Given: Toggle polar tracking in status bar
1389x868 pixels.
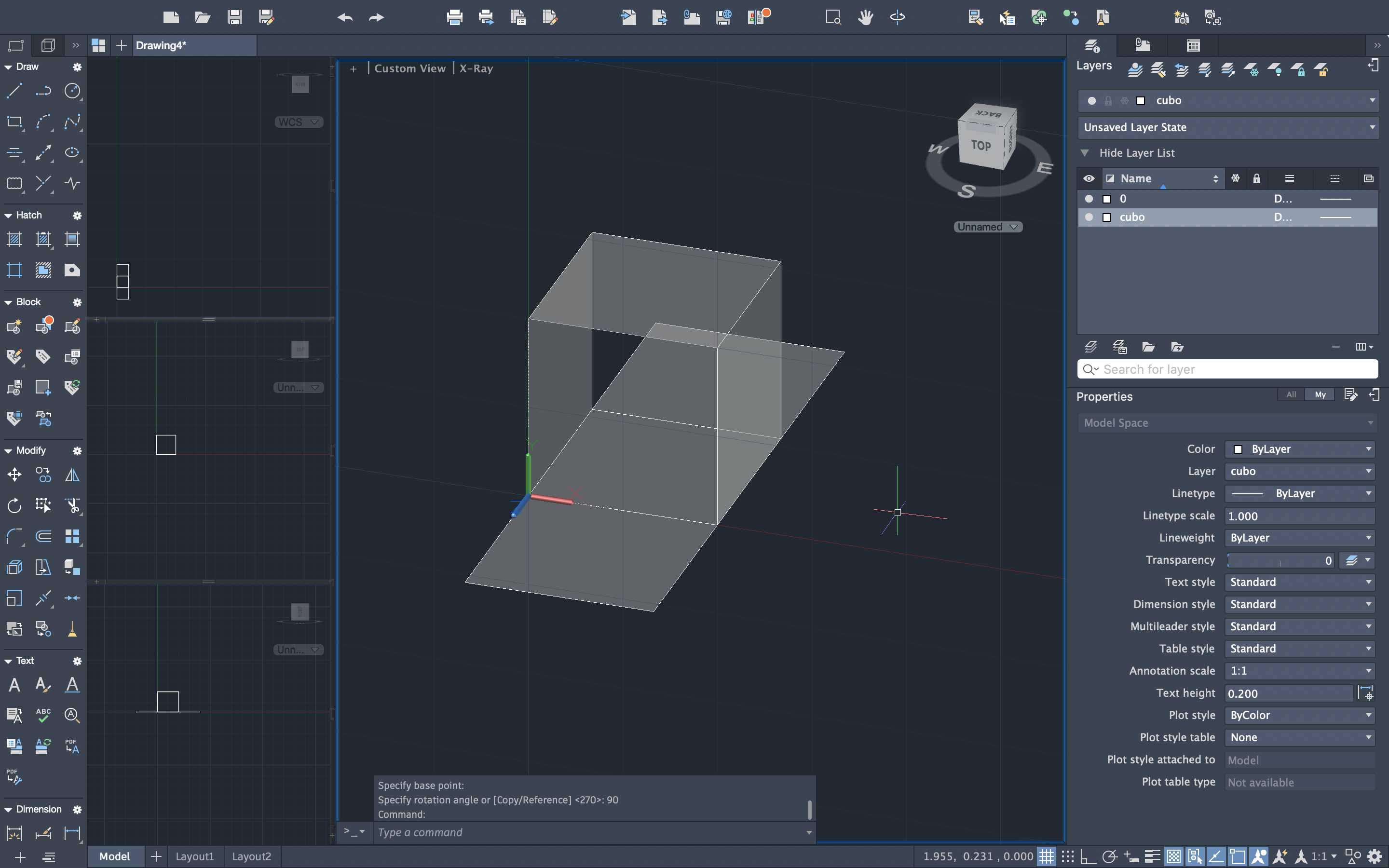Looking at the screenshot, I should pyautogui.click(x=1109, y=856).
